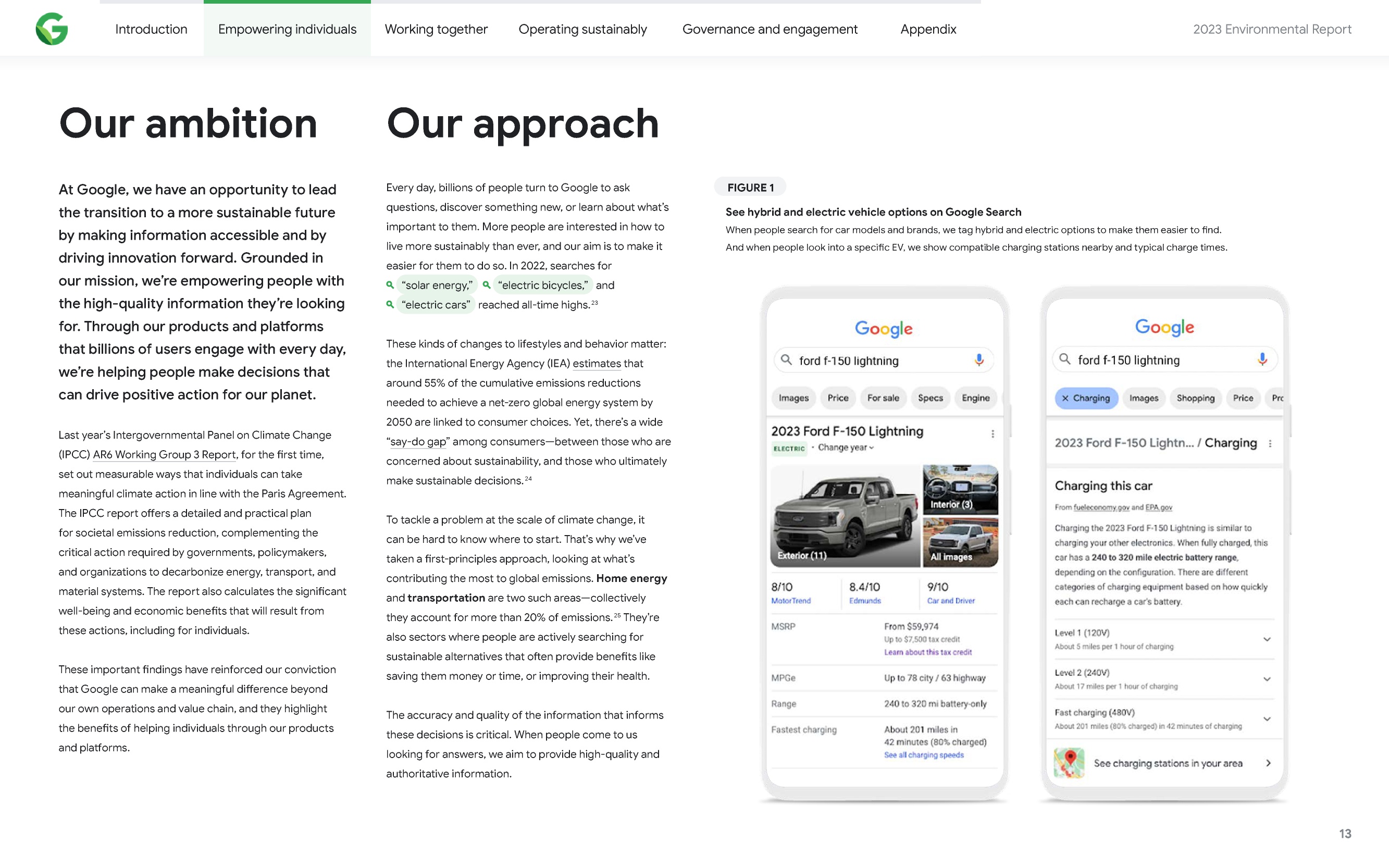Tap microphone icon in right phone search bar
1389x868 pixels.
(1262, 359)
